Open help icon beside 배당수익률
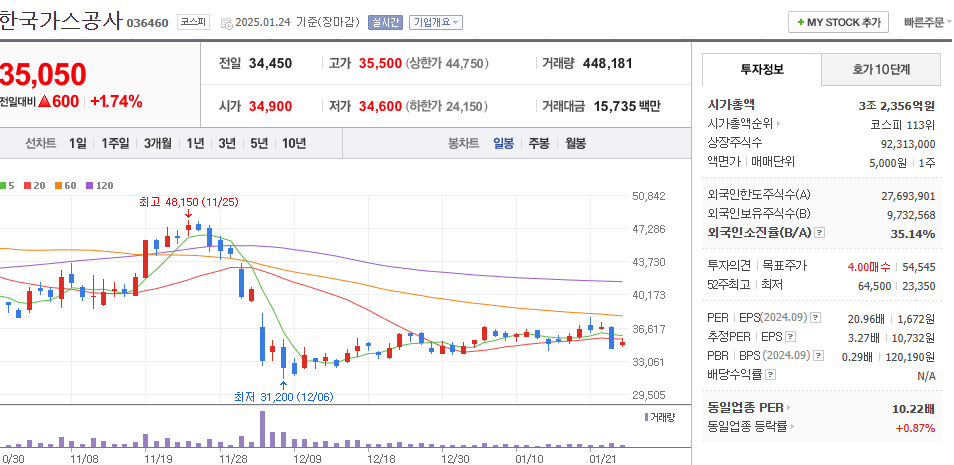This screenshot has width=954, height=465. pyautogui.click(x=771, y=375)
